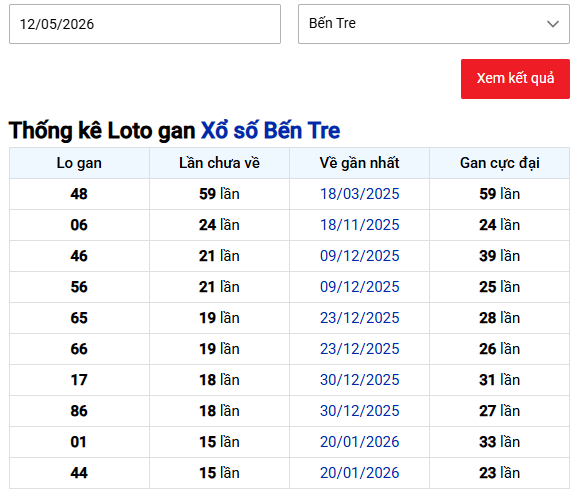Open the 18/11/2025 result link
The image size is (578, 494).
pos(359,225)
